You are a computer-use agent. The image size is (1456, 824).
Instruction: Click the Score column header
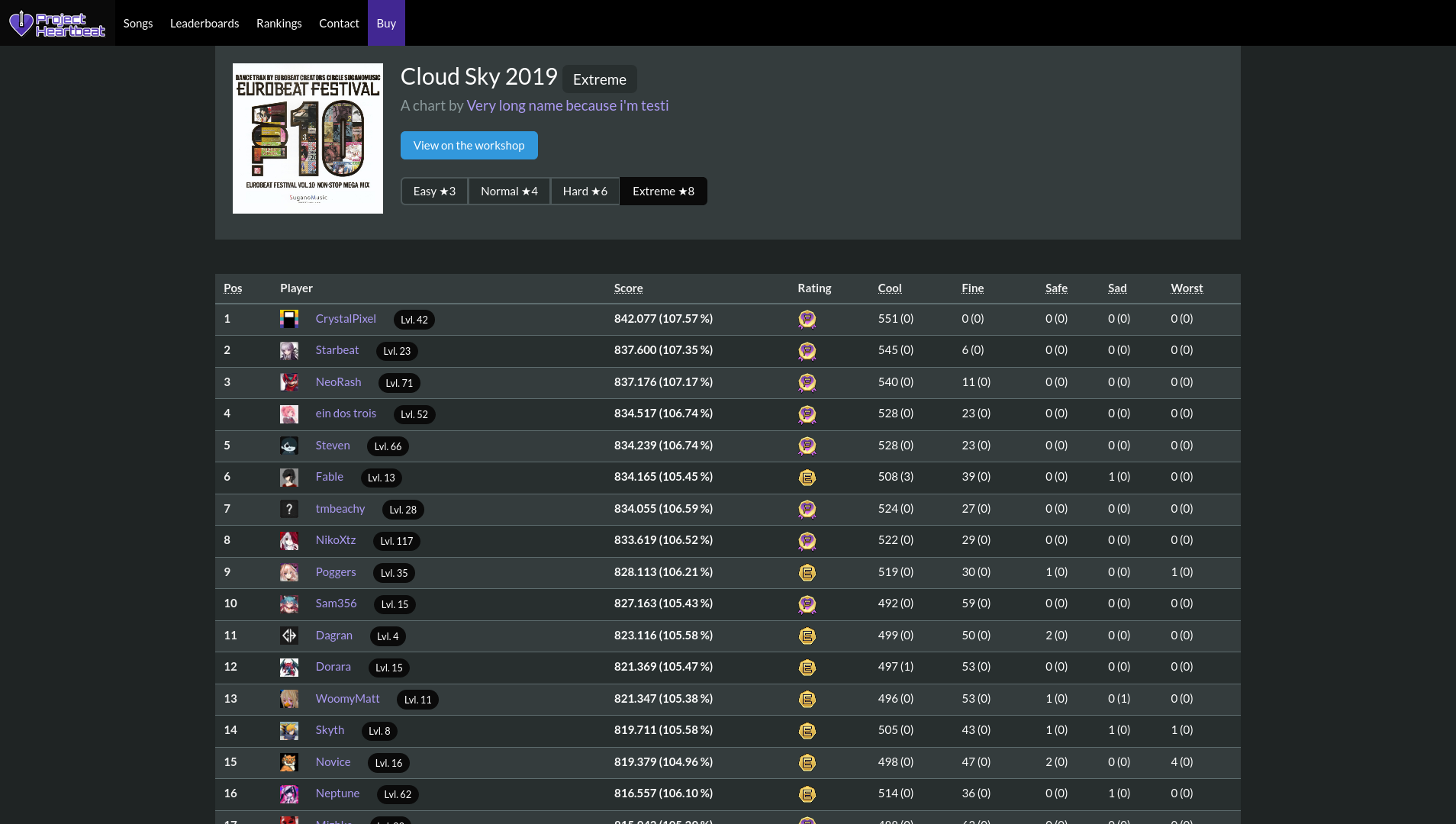[x=629, y=288]
